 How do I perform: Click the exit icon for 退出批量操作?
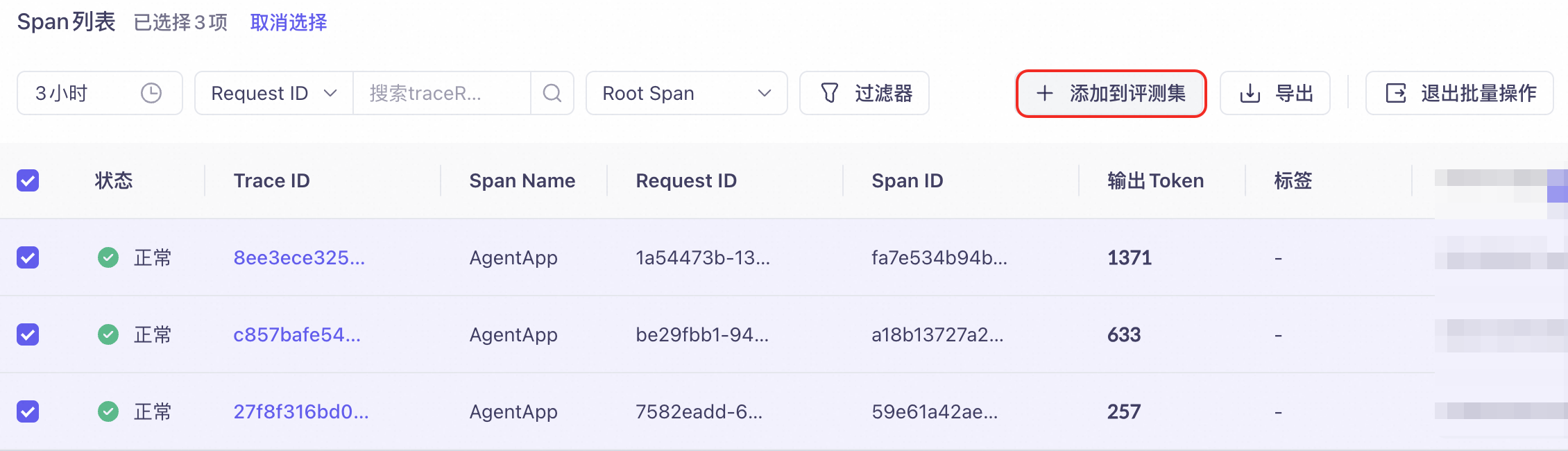1396,93
